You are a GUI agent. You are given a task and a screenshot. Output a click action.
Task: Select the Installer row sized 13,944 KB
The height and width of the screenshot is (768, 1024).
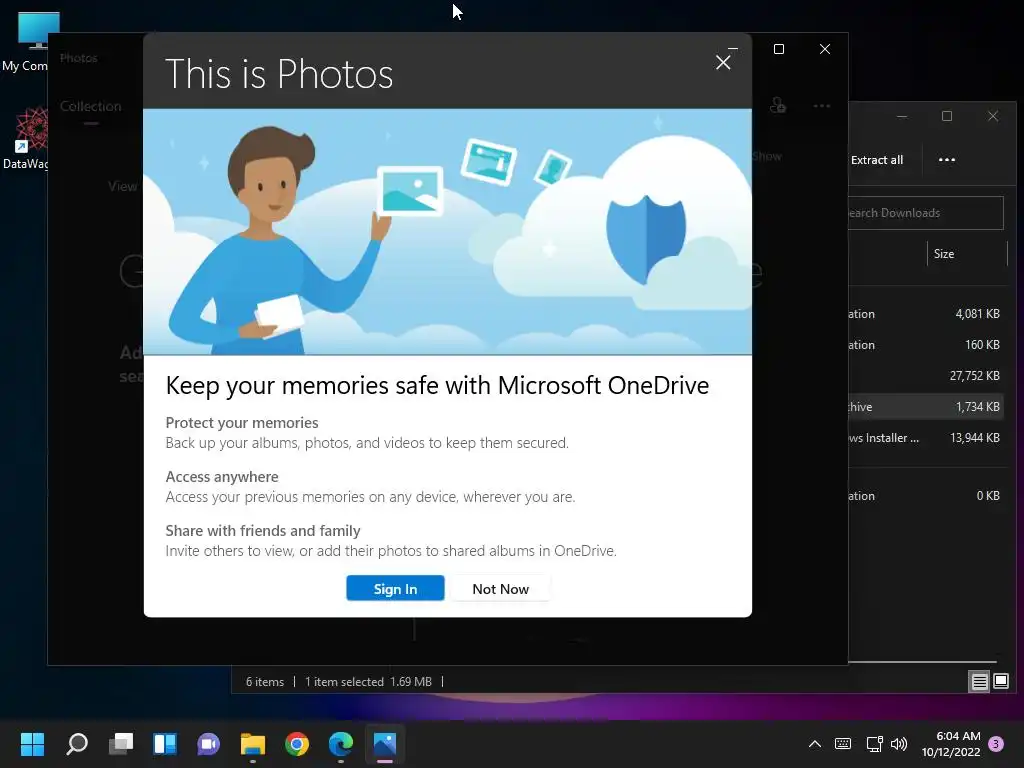[925, 438]
